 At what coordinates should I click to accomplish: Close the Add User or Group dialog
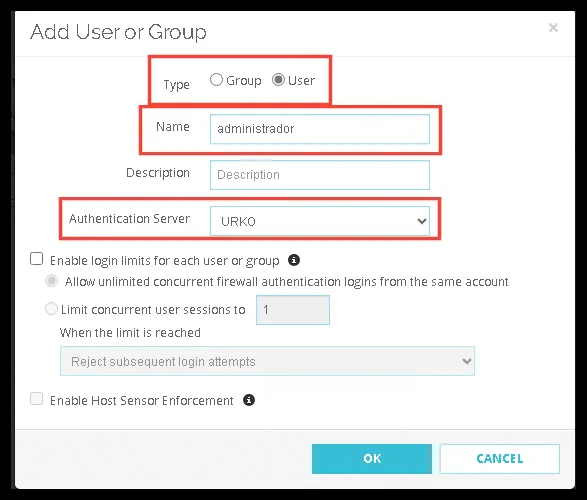553,27
